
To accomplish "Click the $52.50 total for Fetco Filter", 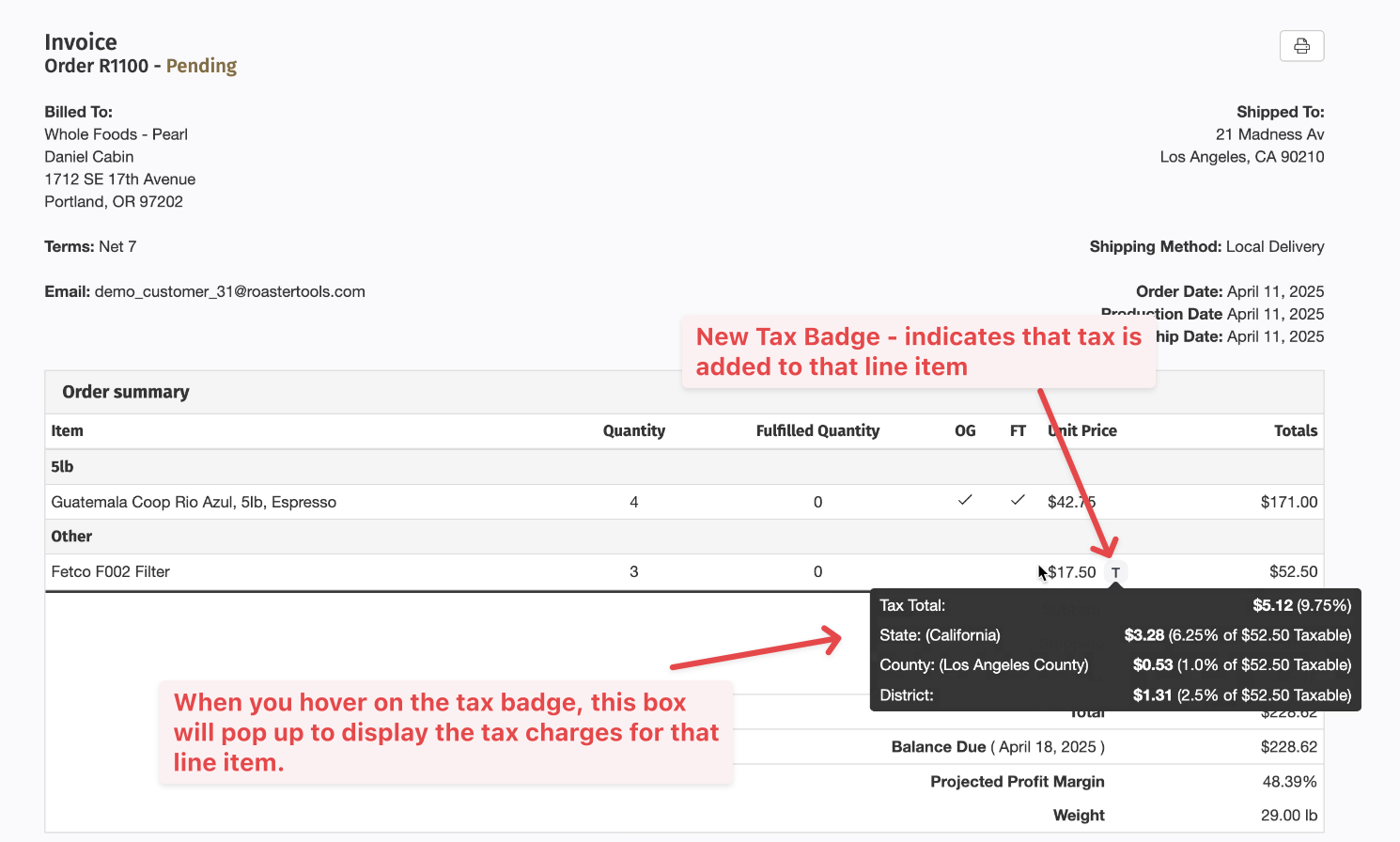I will point(1293,571).
